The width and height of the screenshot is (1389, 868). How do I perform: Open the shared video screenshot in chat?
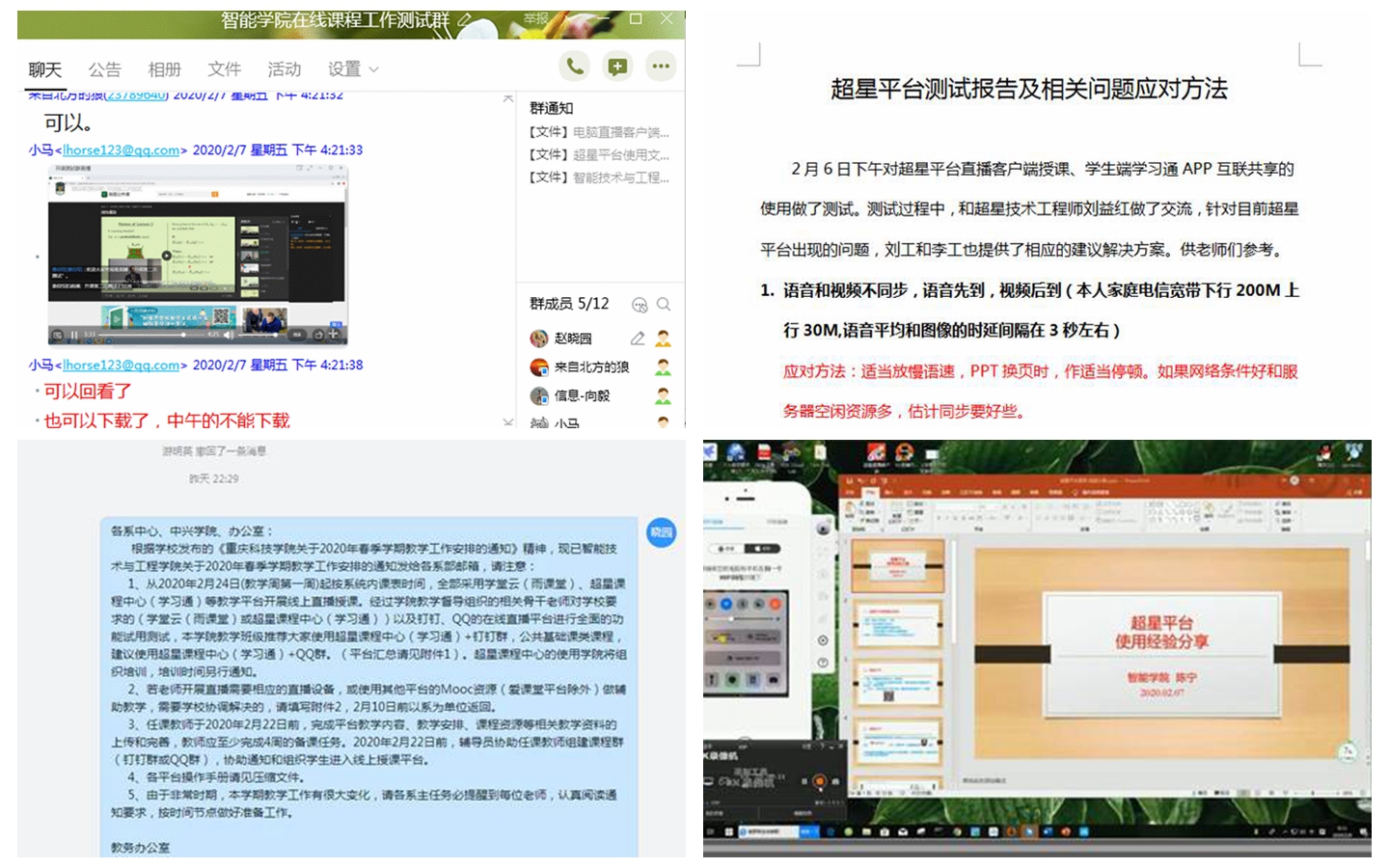pos(198,255)
